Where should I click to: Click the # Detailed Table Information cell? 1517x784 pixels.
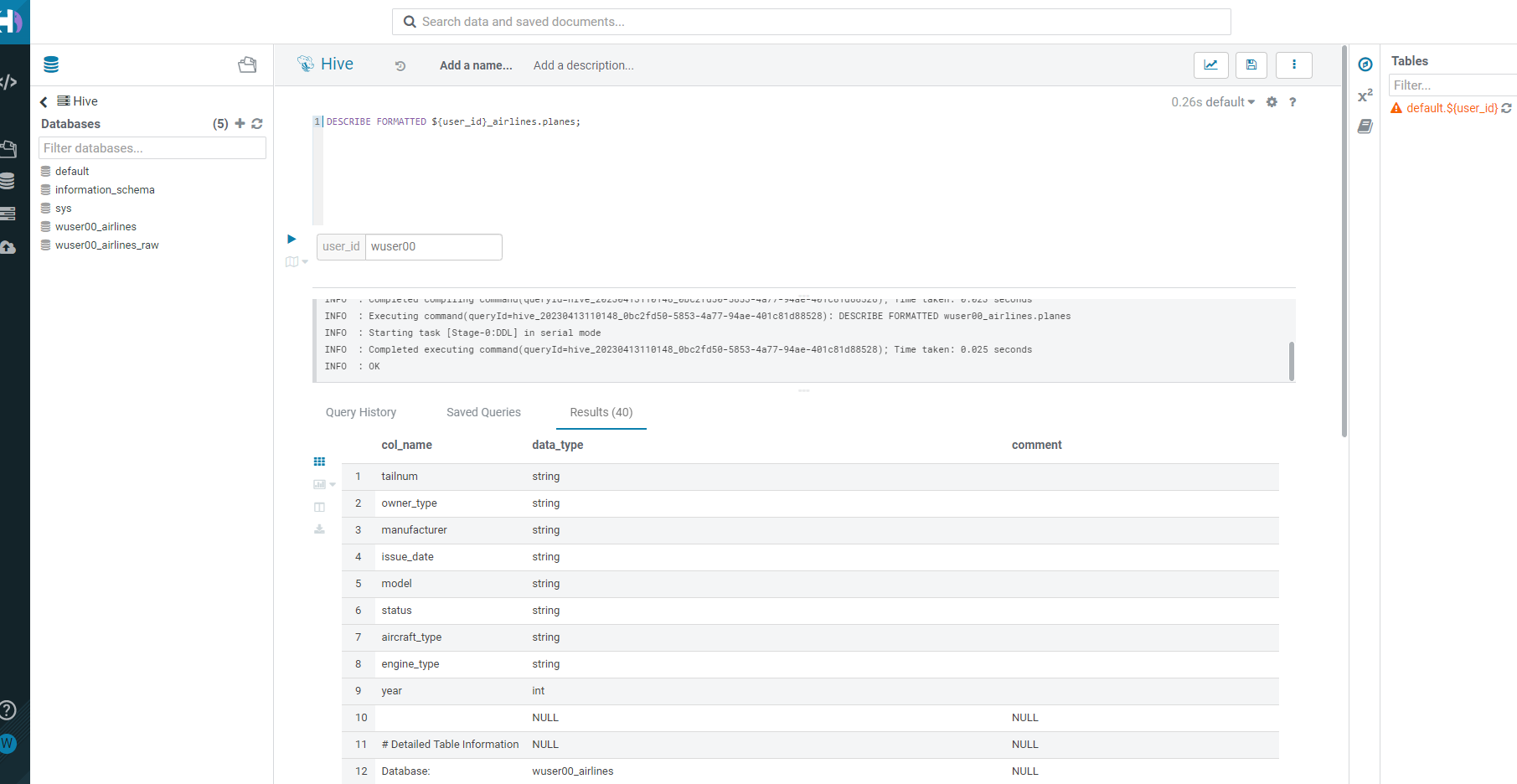coord(450,745)
